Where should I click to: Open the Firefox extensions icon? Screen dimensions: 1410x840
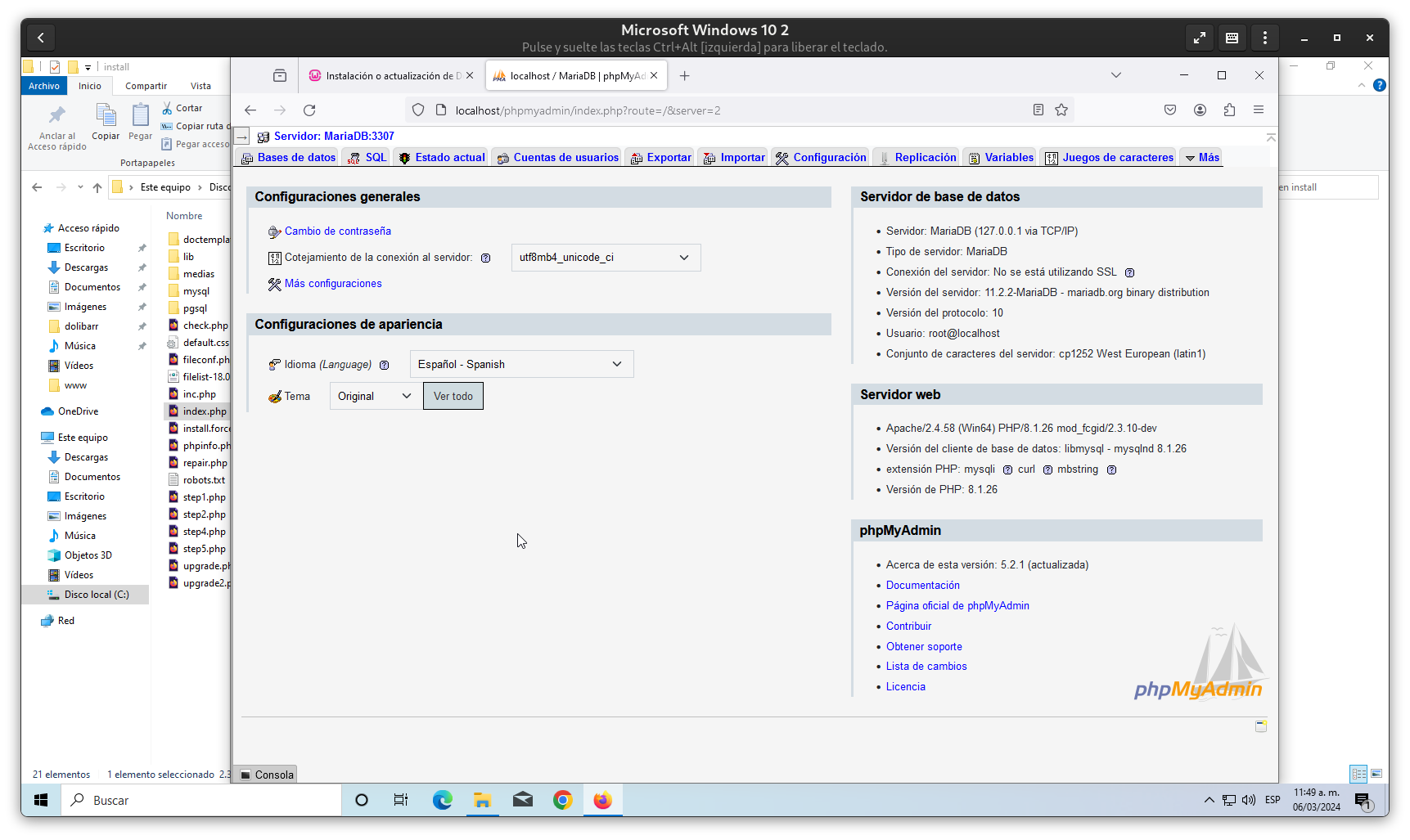[x=1229, y=110]
